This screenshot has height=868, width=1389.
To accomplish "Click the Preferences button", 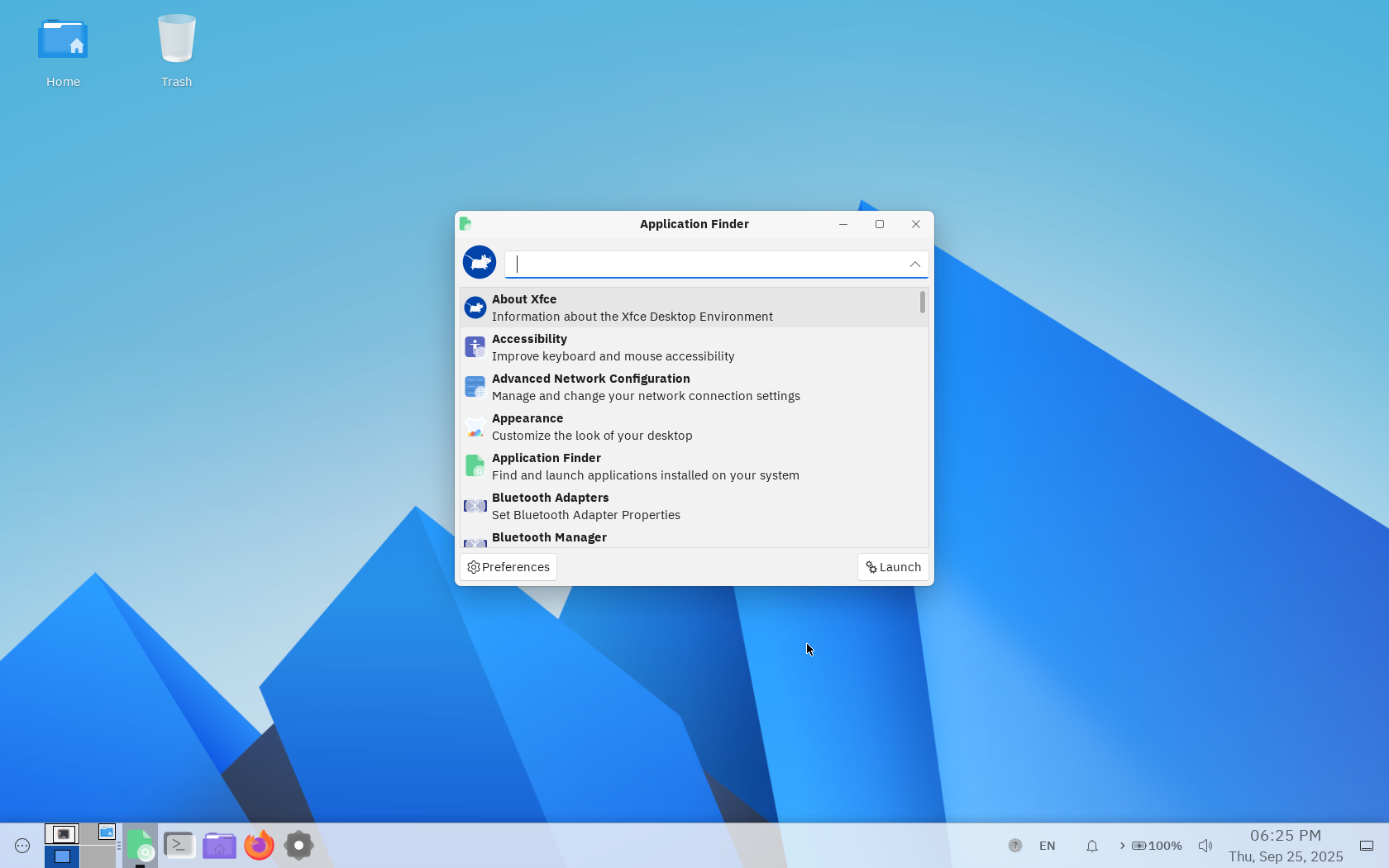I will coord(508,567).
